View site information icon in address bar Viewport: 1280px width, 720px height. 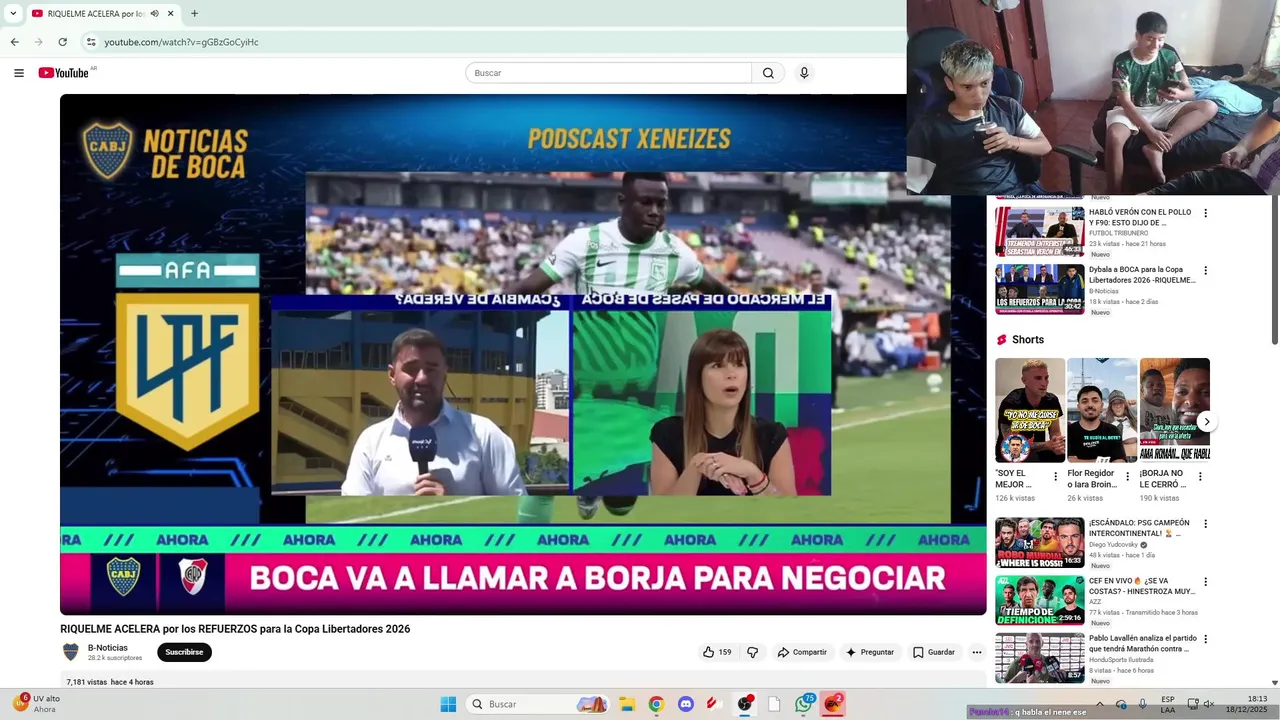(x=91, y=42)
